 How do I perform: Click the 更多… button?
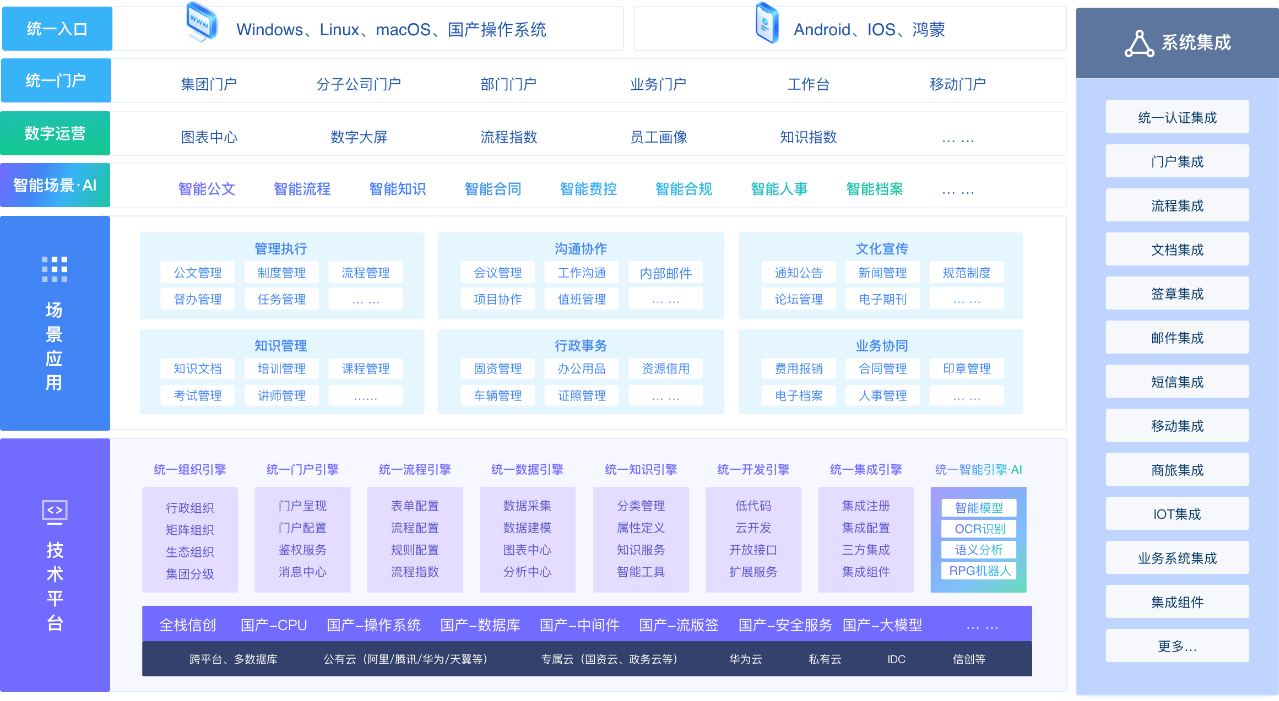click(1177, 645)
